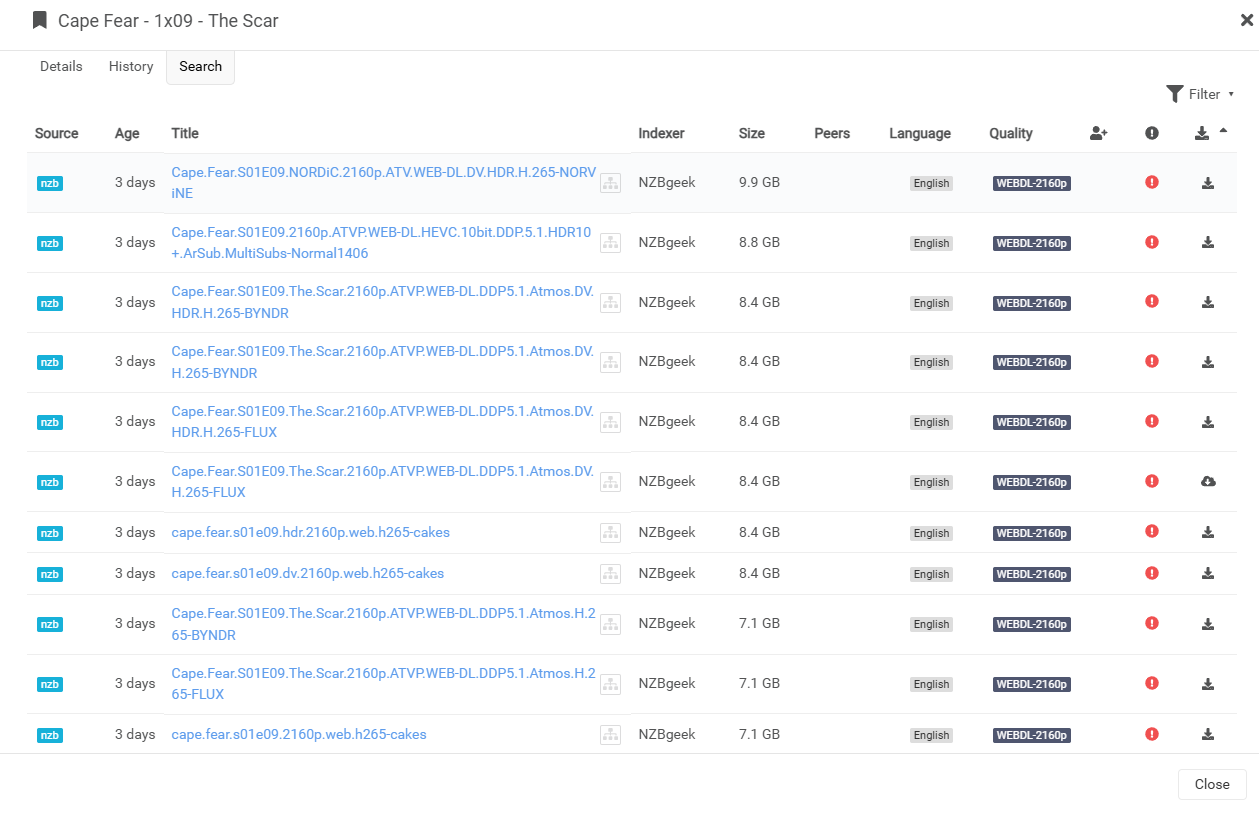Sort results by Age column
Viewport: 1259px width, 815px height.
coord(127,133)
